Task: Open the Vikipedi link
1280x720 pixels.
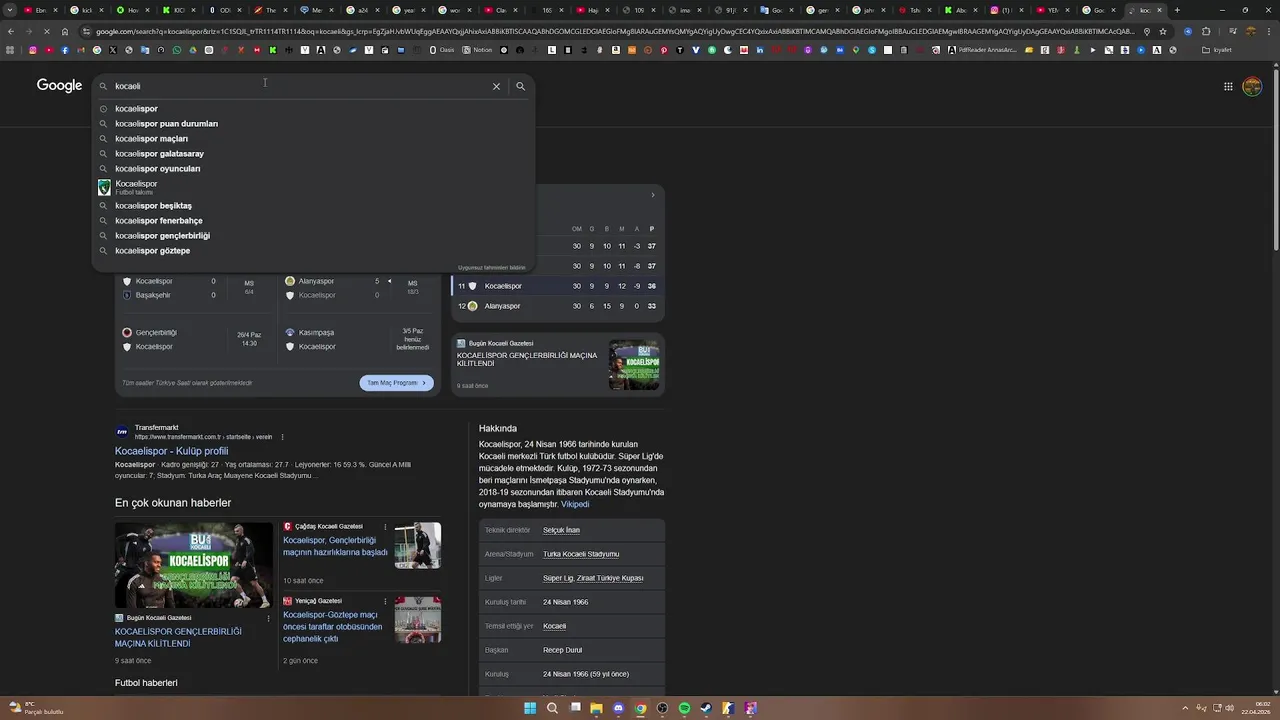Action: 575,504
